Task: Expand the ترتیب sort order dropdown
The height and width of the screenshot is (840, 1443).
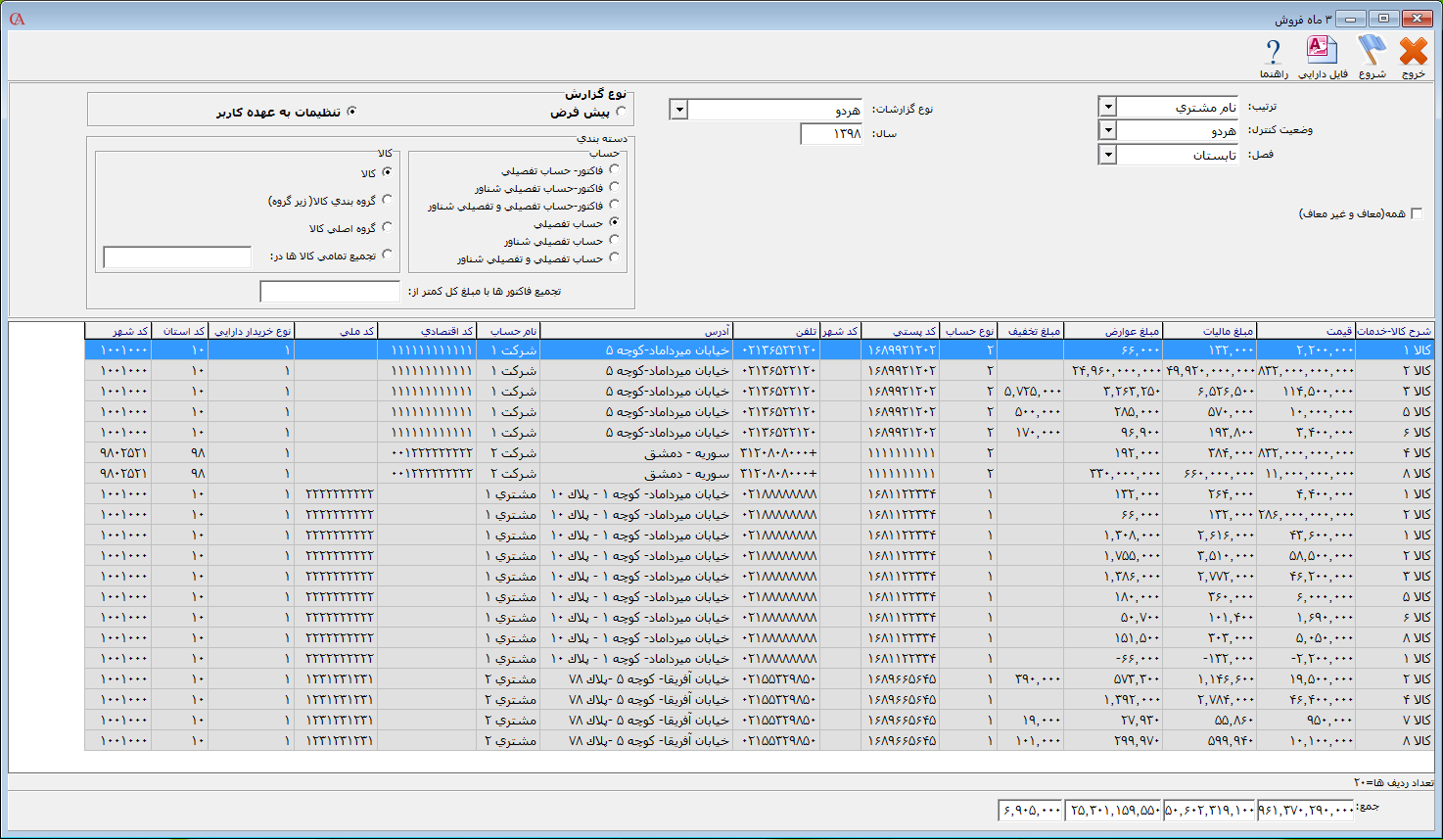Action: tap(1107, 107)
